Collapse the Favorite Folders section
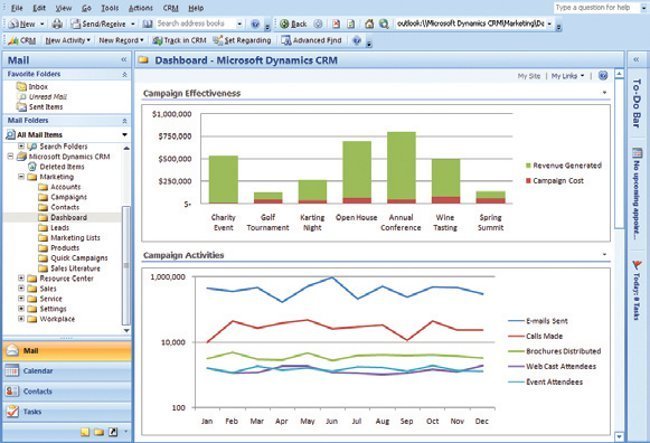This screenshot has width=650, height=443. 123,75
